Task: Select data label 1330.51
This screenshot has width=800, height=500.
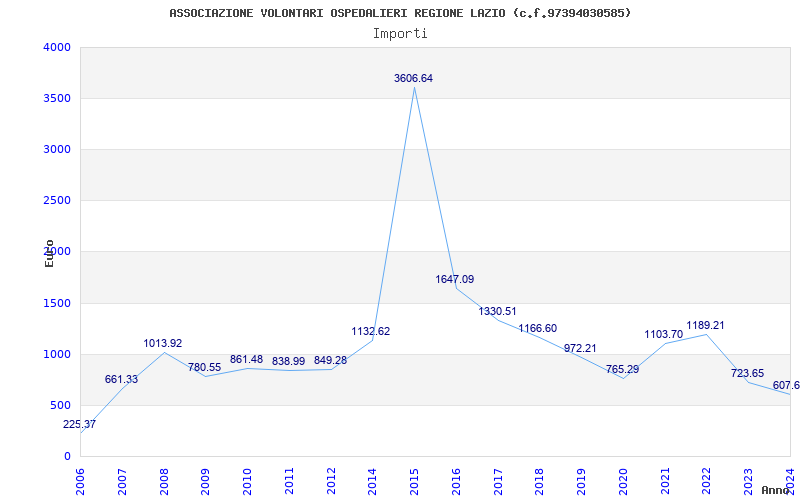Action: click(497, 312)
